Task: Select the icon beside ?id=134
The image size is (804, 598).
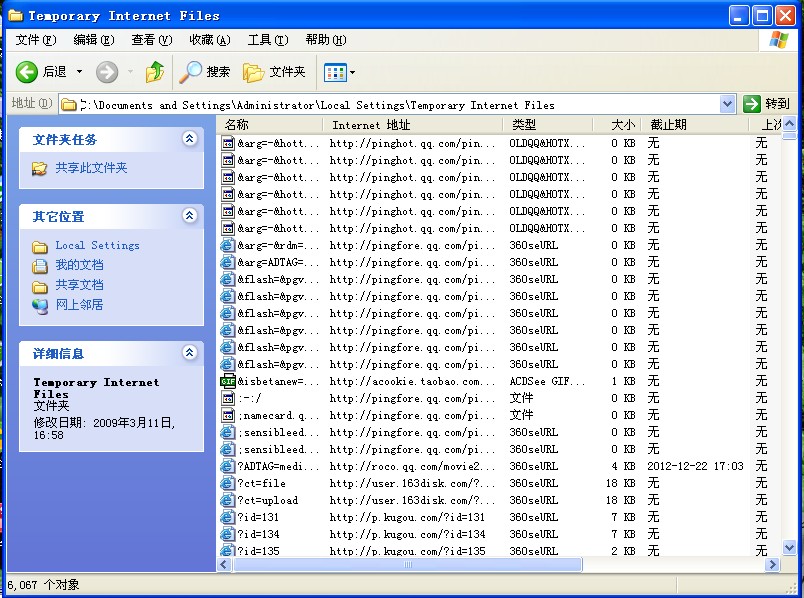Action: [228, 534]
